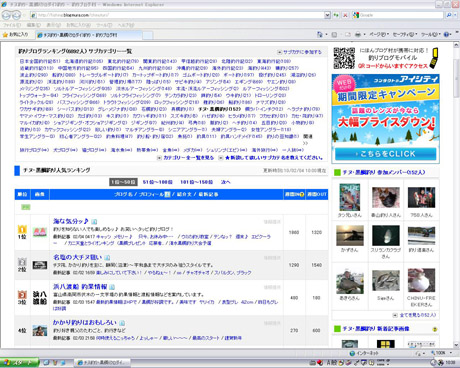Open the blog link 浜八渡船 釣果情報
Viewport: 460px width, 368px height.
(x=80, y=287)
